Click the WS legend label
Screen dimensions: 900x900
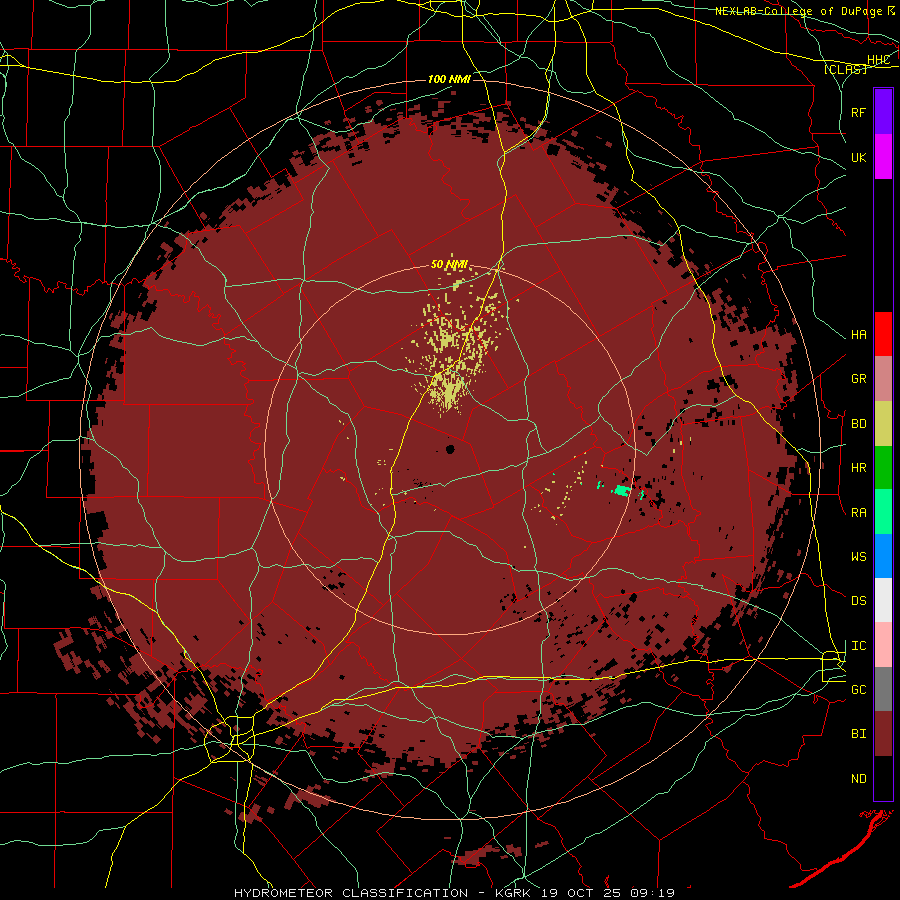pyautogui.click(x=858, y=557)
